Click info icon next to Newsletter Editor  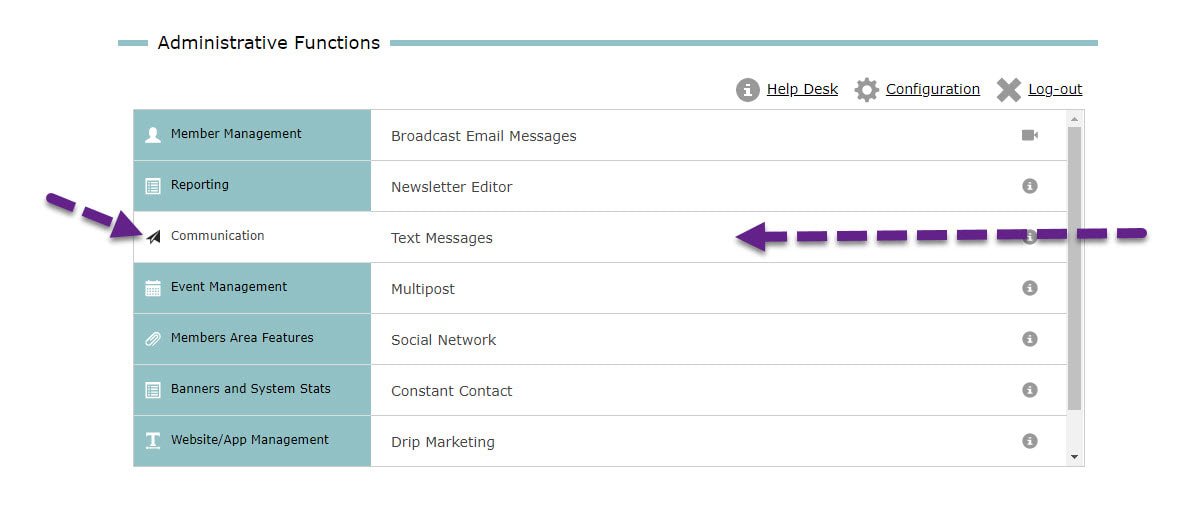point(1030,186)
